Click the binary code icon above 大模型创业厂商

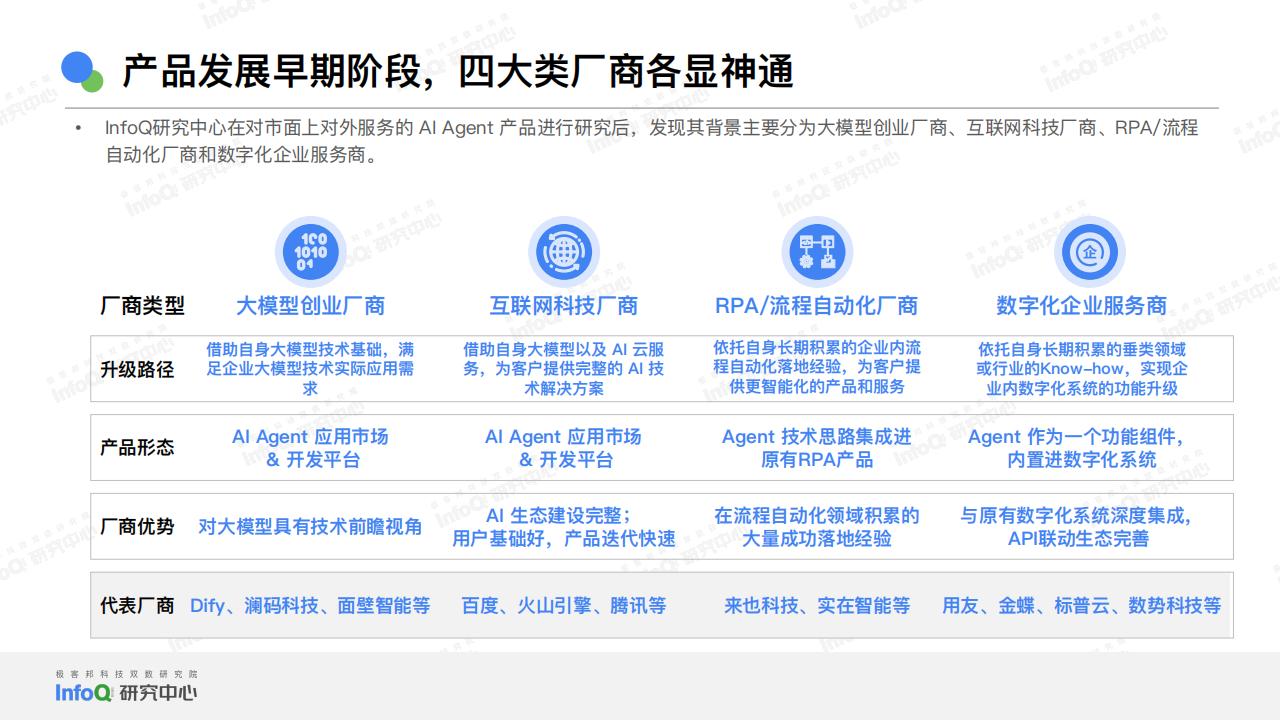click(310, 251)
